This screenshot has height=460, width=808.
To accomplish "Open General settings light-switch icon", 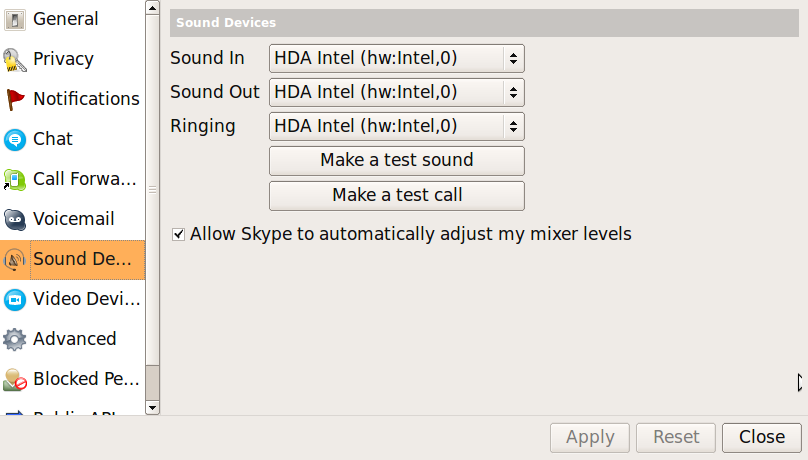I will [x=14, y=20].
